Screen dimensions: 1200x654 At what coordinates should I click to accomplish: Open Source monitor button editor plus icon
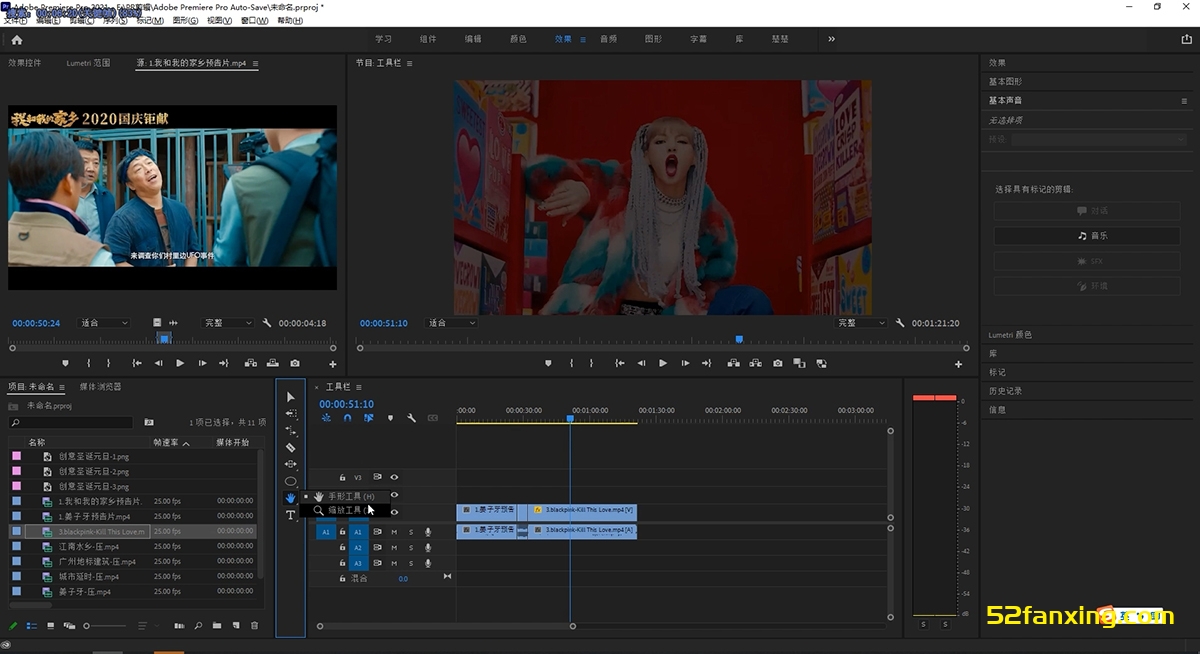click(x=333, y=364)
